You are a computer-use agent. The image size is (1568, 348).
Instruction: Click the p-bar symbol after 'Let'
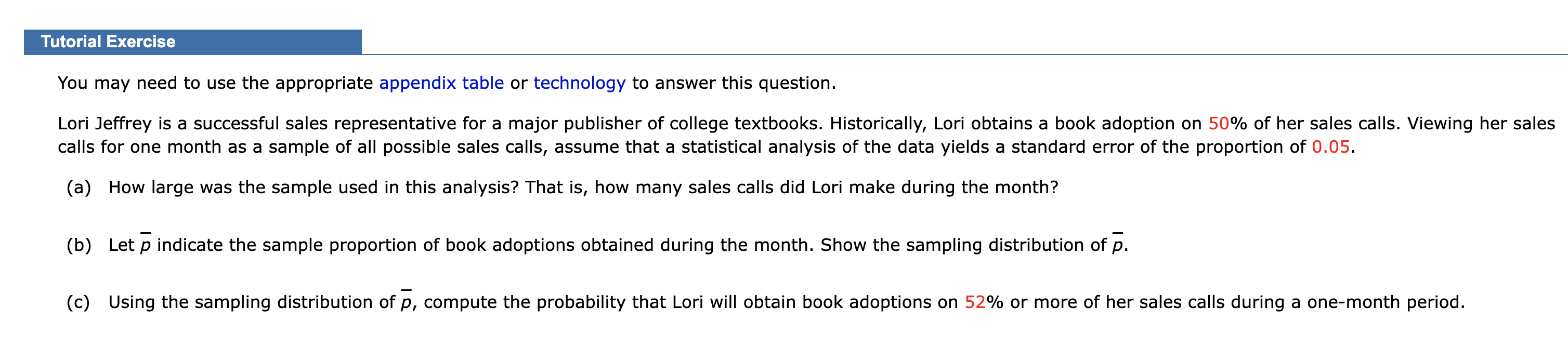click(x=146, y=244)
